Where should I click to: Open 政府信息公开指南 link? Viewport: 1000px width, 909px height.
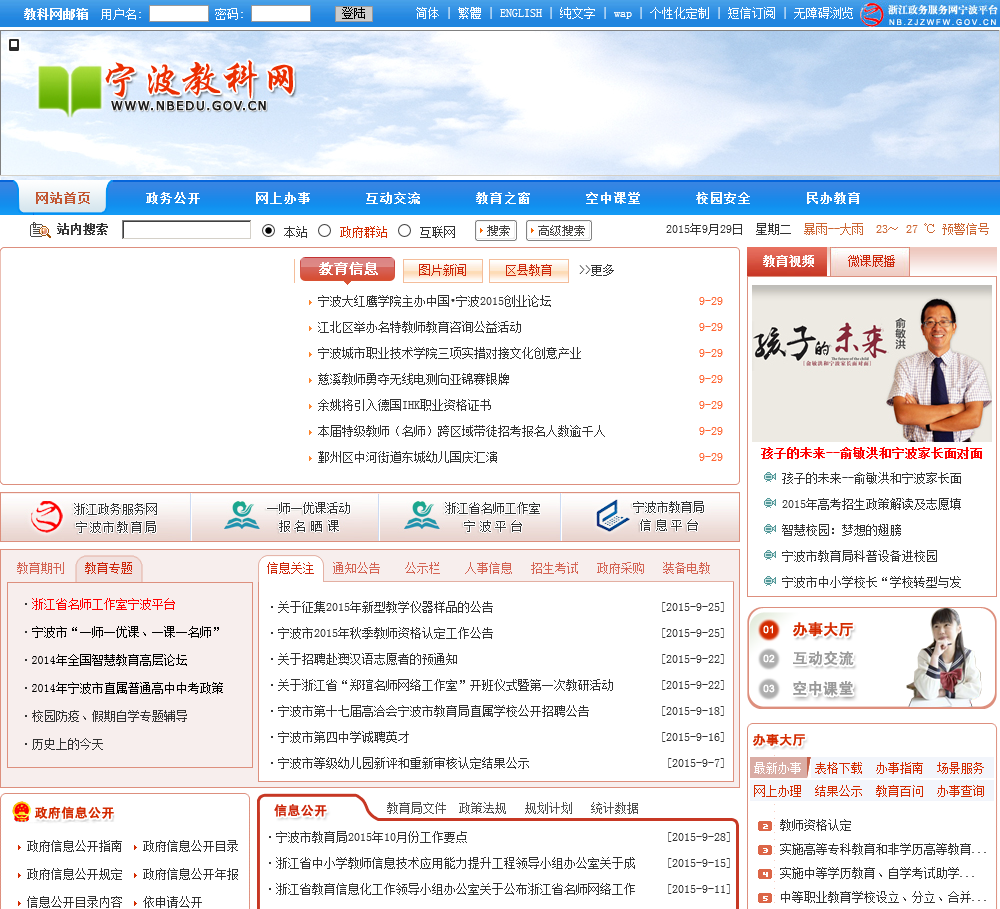pyautogui.click(x=74, y=846)
